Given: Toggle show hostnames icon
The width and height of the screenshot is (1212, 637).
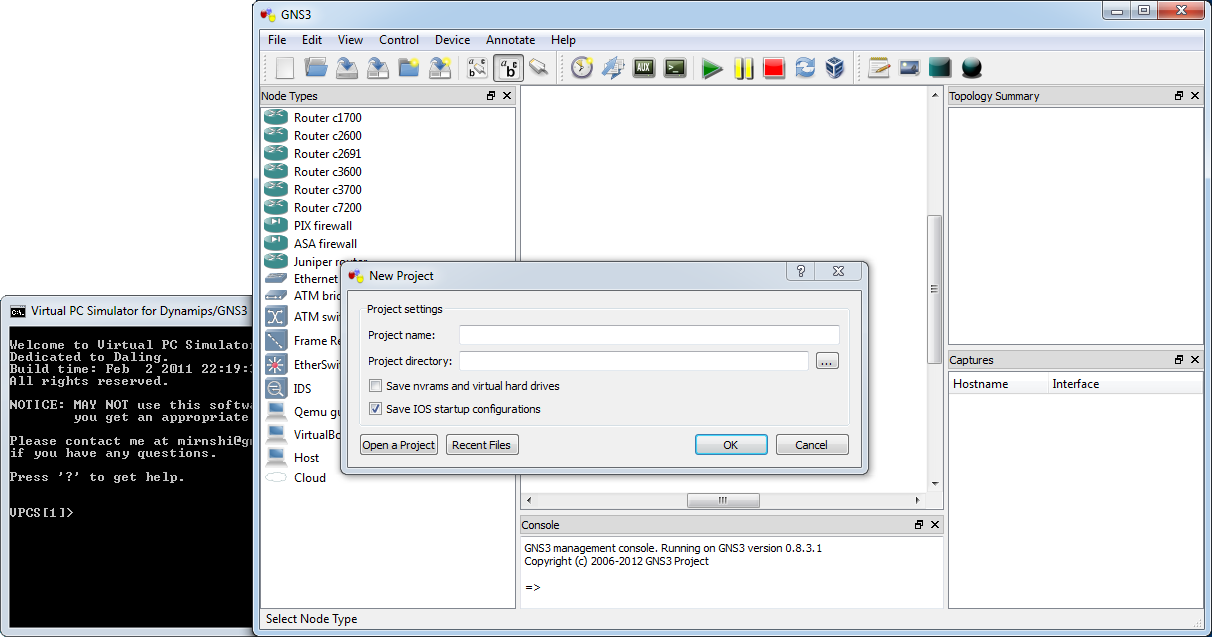Looking at the screenshot, I should click(x=509, y=68).
